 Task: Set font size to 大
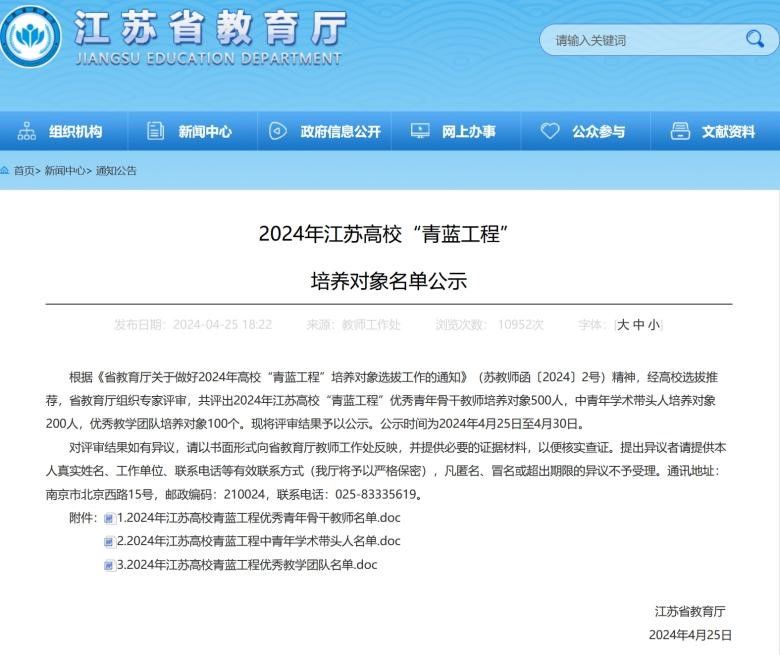click(x=623, y=325)
